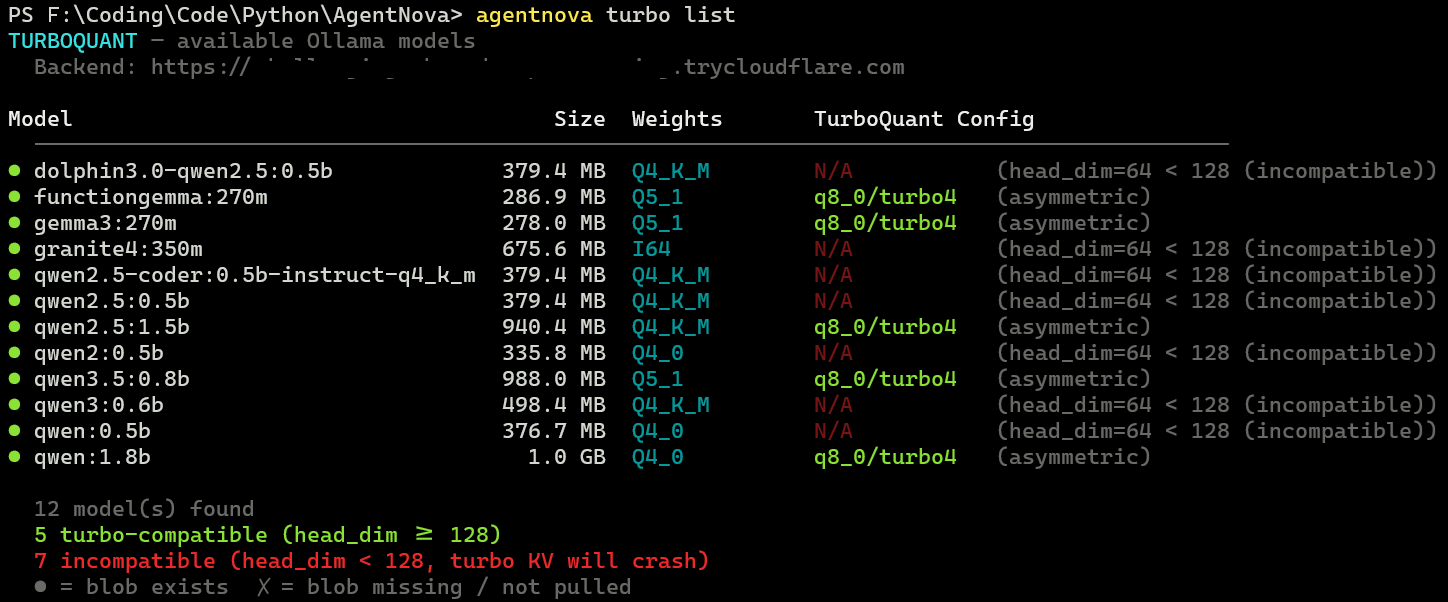Screen dimensions: 1448x602
Task: Click the 'Weights' column header
Action: click(677, 119)
